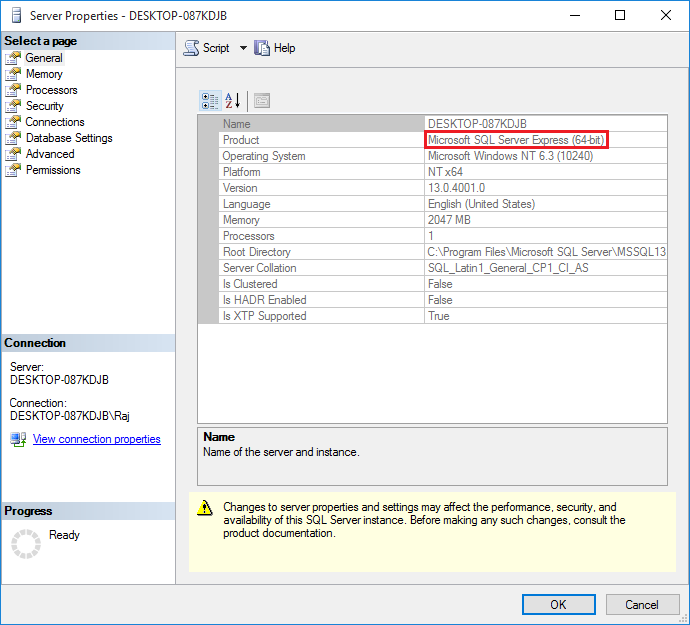Image resolution: width=690 pixels, height=625 pixels.
Task: Select the Is XTP Supported row
Action: (443, 316)
